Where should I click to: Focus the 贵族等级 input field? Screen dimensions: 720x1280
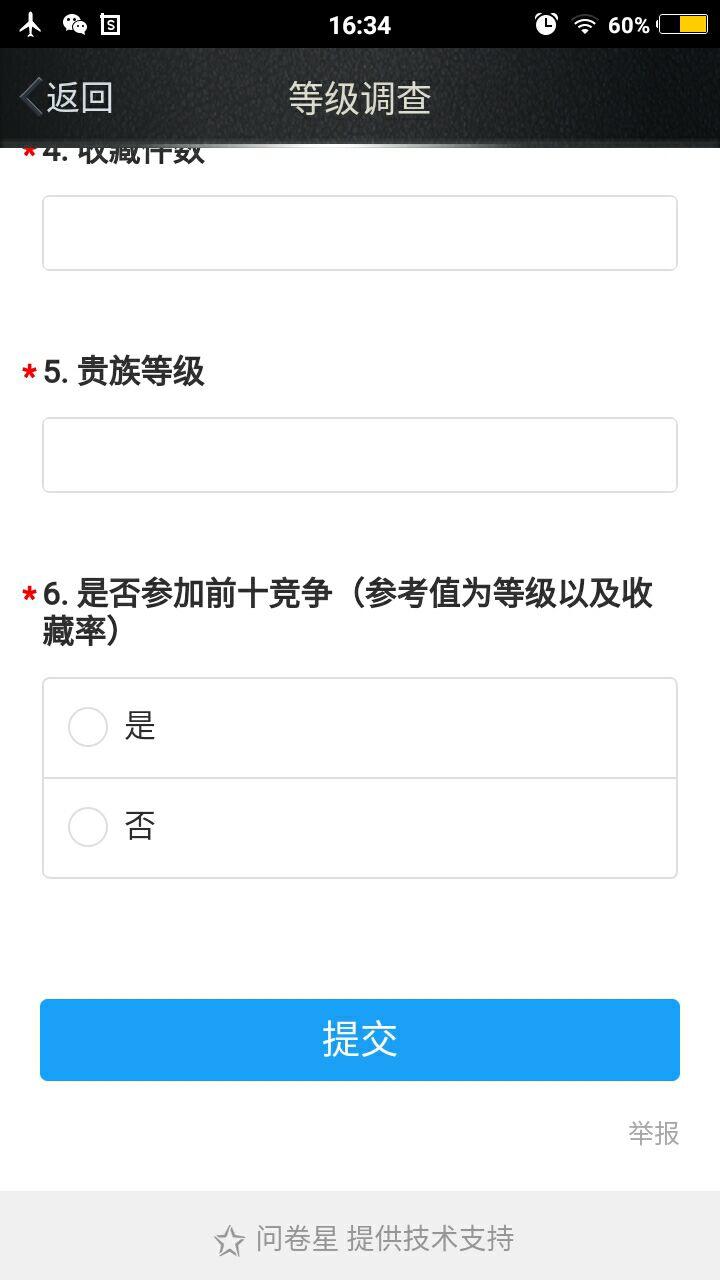[x=360, y=455]
